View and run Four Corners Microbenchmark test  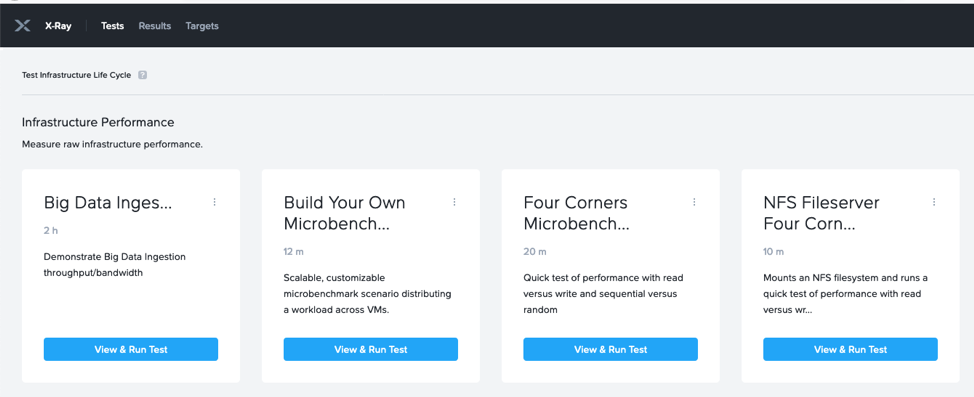click(611, 349)
